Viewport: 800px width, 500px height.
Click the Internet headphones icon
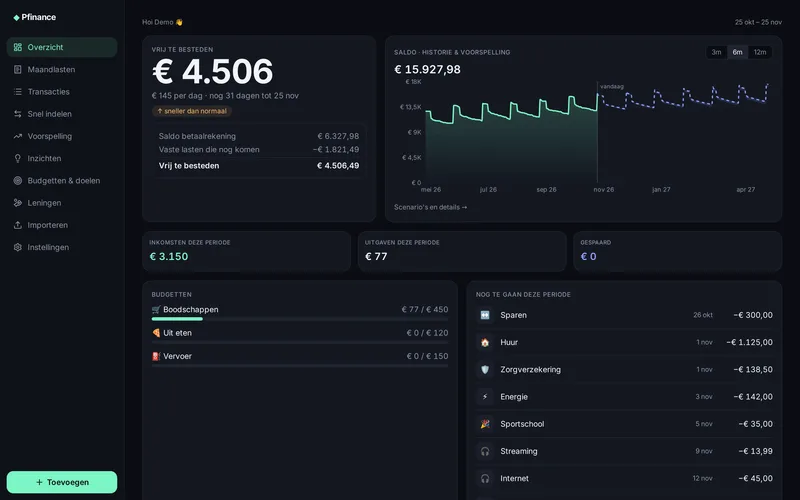coord(485,479)
